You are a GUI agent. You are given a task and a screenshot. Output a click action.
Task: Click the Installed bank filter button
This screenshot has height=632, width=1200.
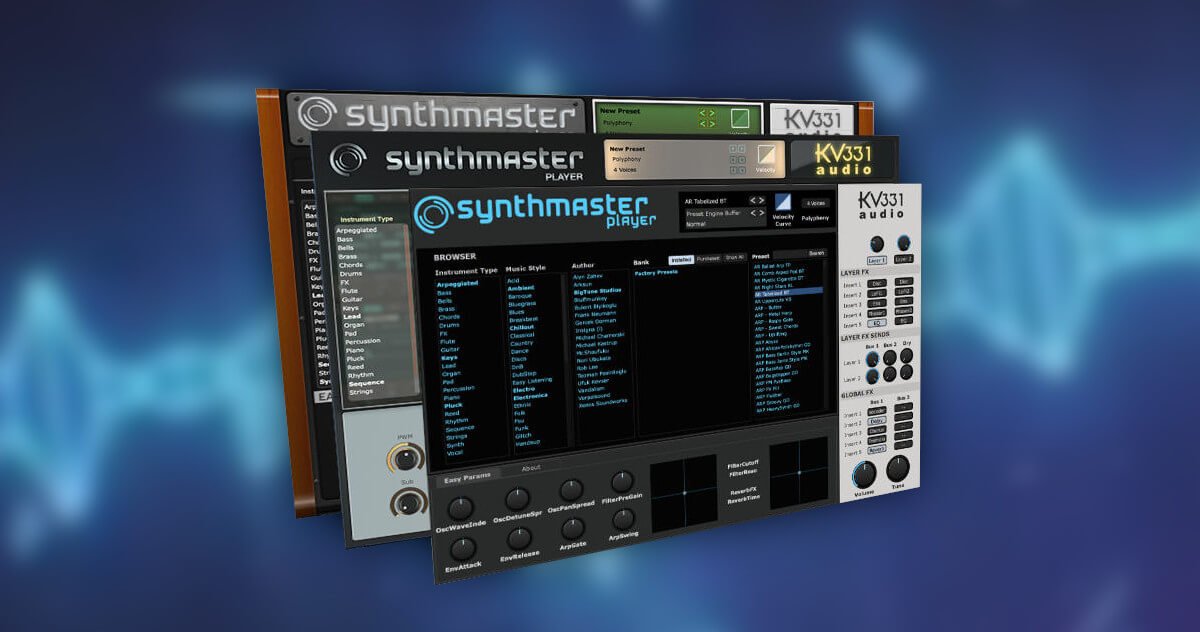click(680, 260)
